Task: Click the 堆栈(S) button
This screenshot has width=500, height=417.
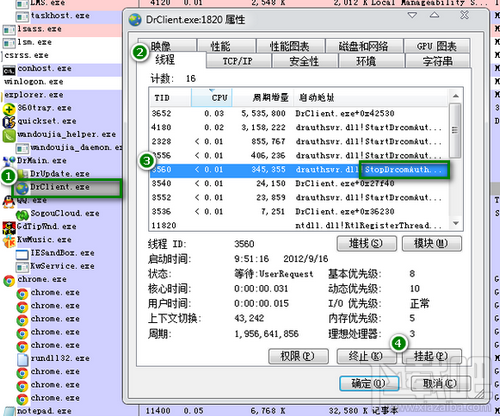Action: tap(367, 243)
